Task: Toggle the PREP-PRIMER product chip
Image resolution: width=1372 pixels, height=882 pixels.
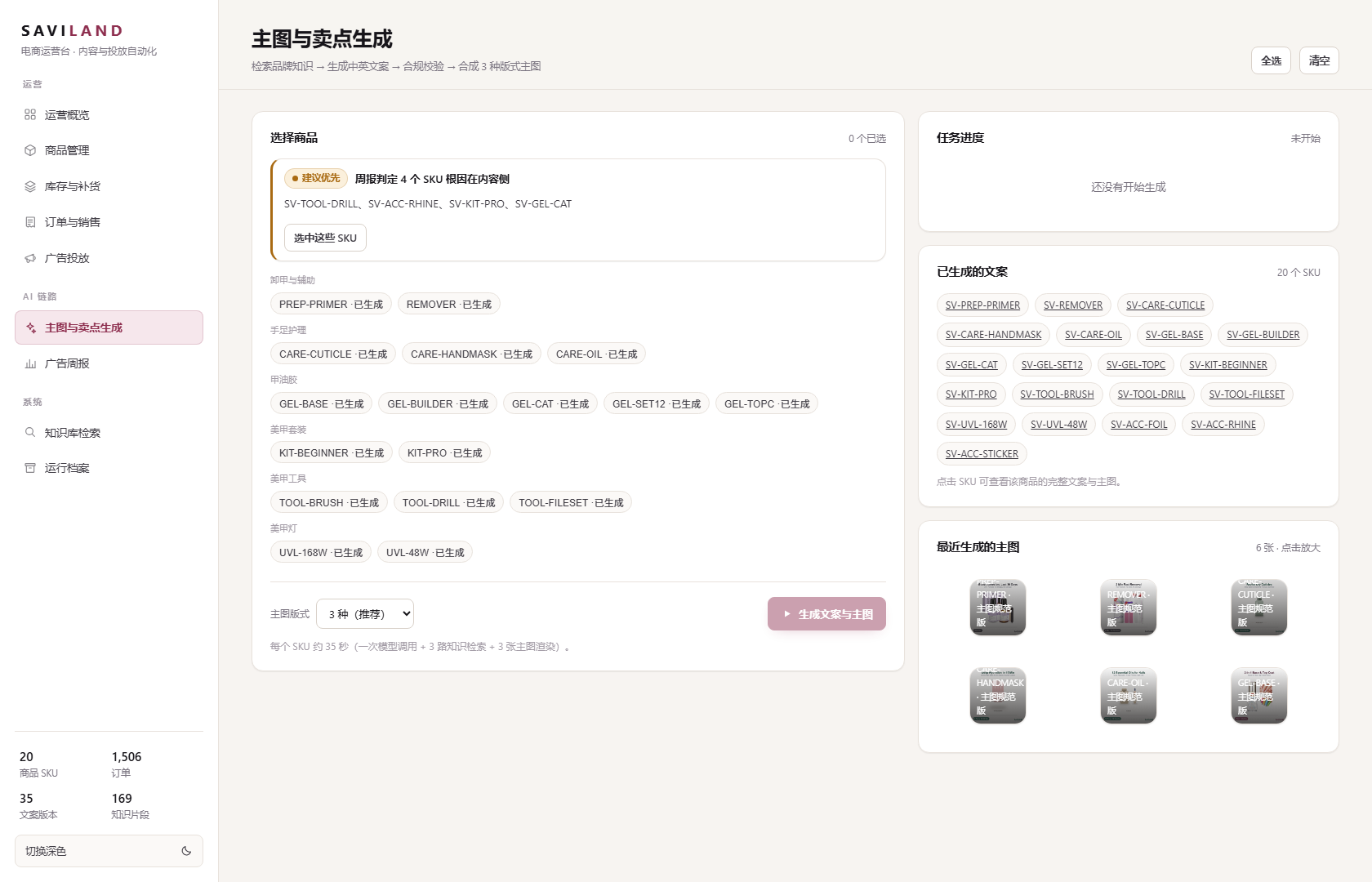Action: (x=331, y=305)
